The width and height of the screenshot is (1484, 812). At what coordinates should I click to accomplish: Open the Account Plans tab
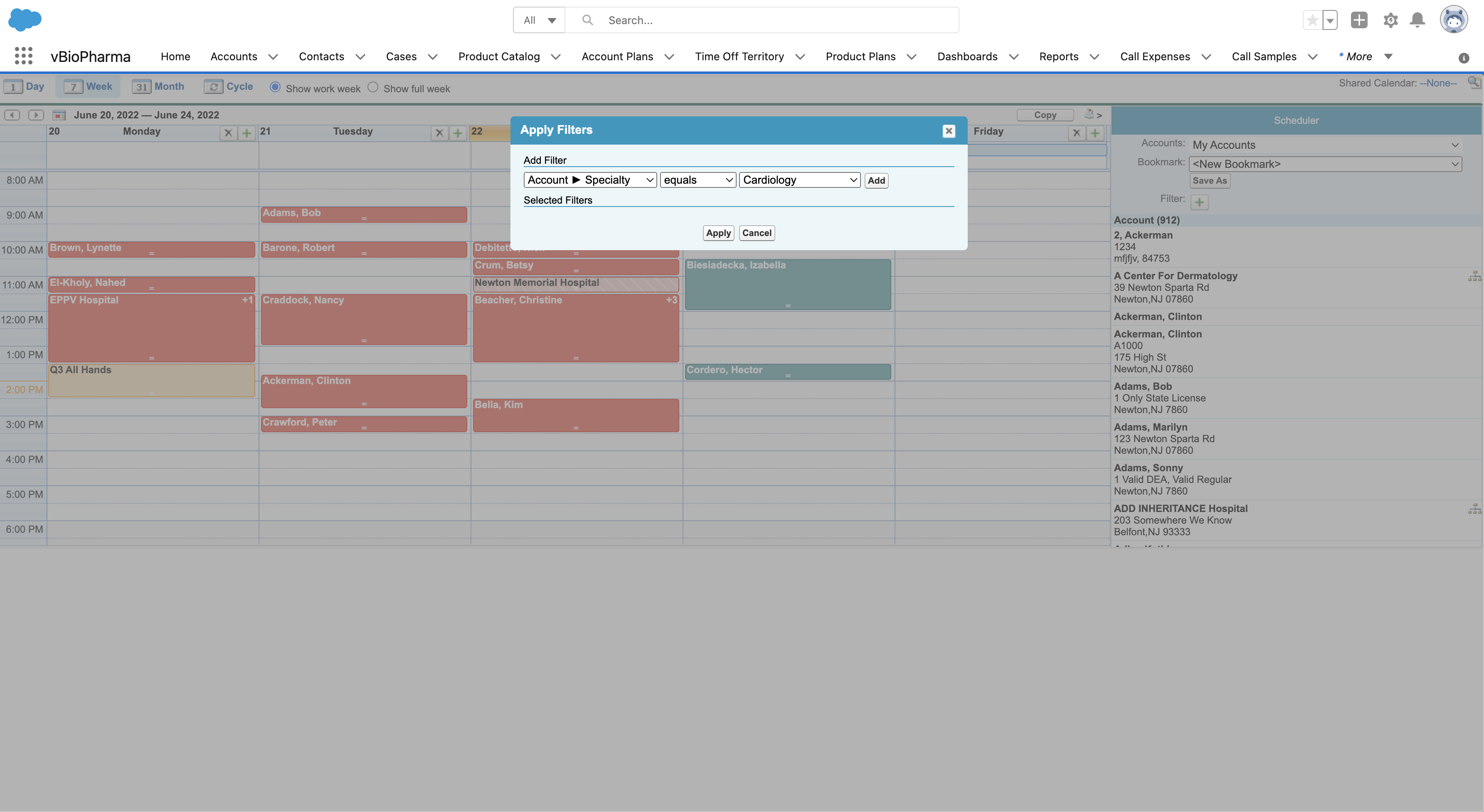click(617, 57)
